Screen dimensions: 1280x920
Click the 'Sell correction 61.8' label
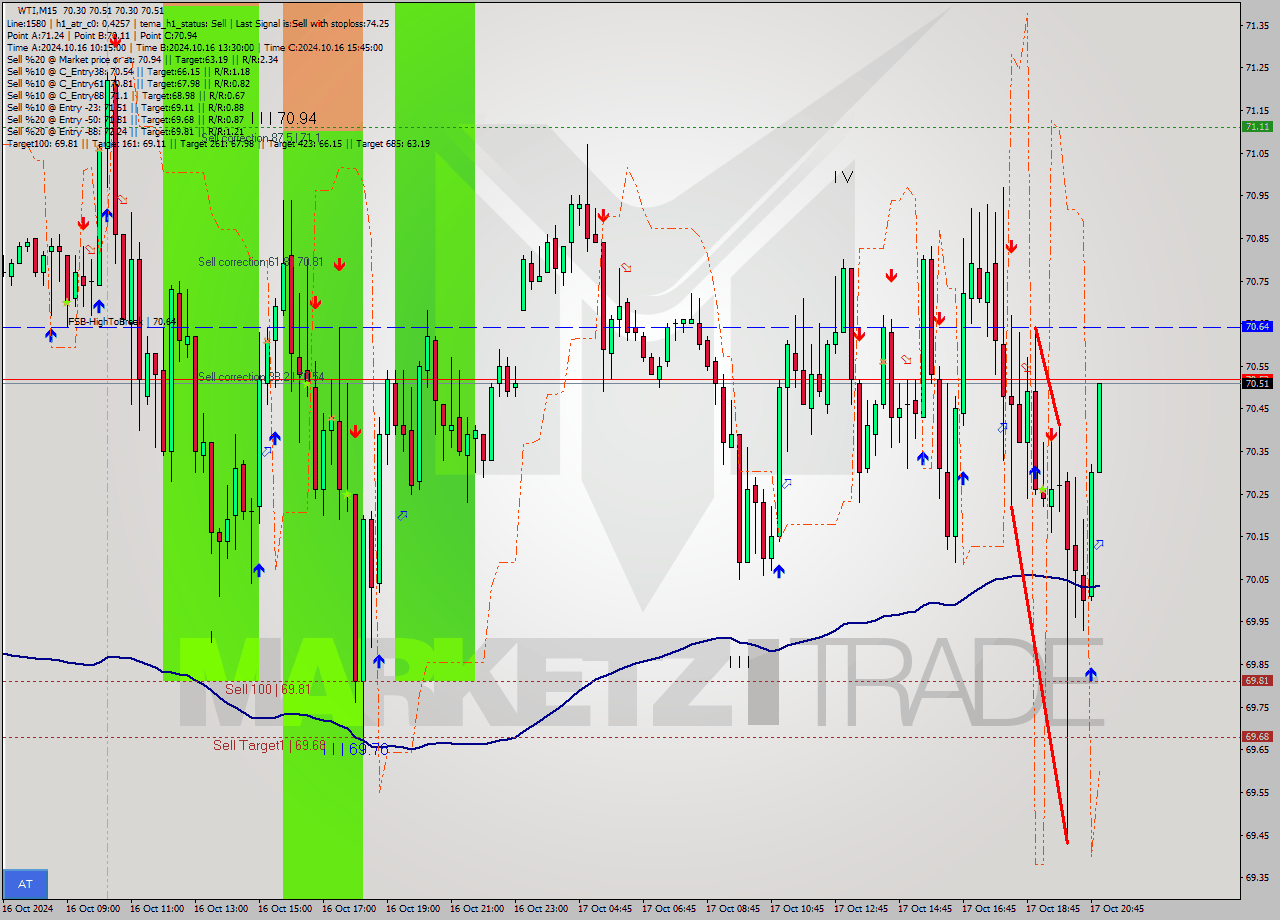click(x=260, y=262)
